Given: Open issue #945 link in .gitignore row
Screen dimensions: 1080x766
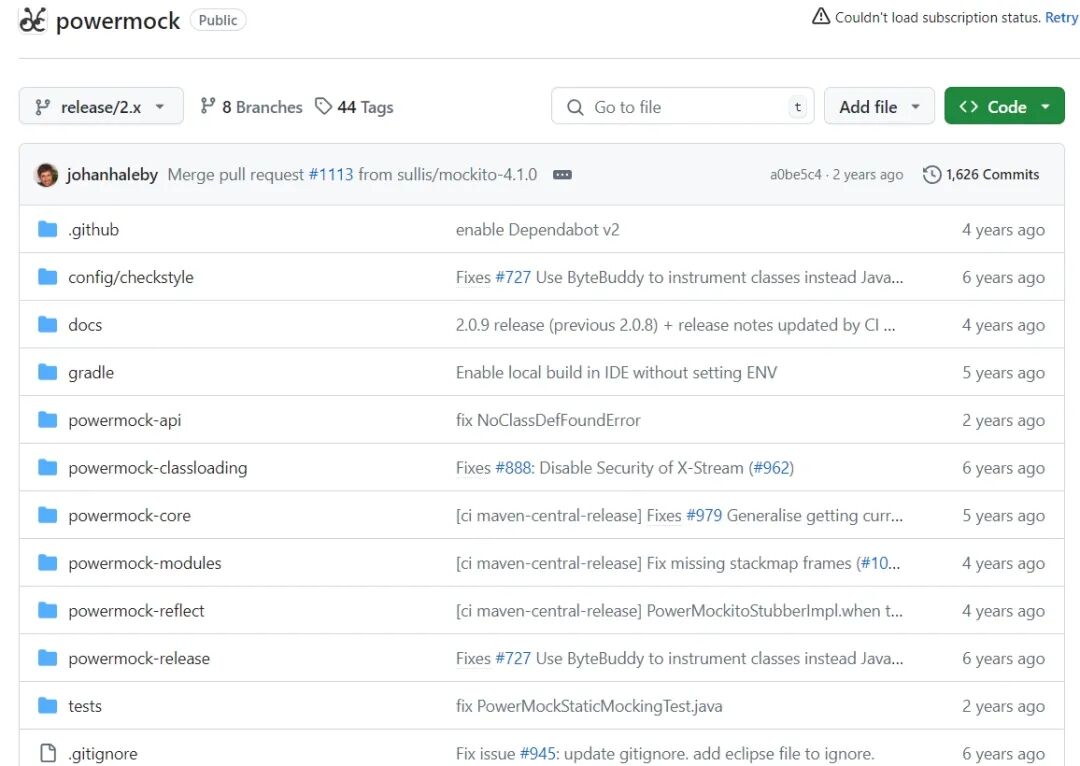Looking at the screenshot, I should (538, 754).
